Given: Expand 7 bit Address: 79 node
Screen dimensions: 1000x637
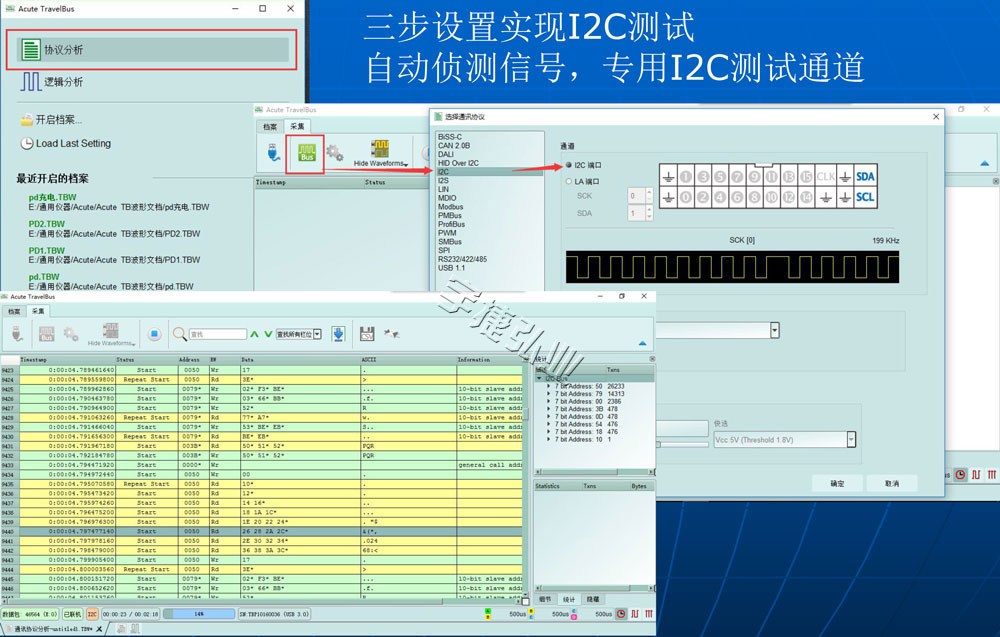Looking at the screenshot, I should point(548,394).
